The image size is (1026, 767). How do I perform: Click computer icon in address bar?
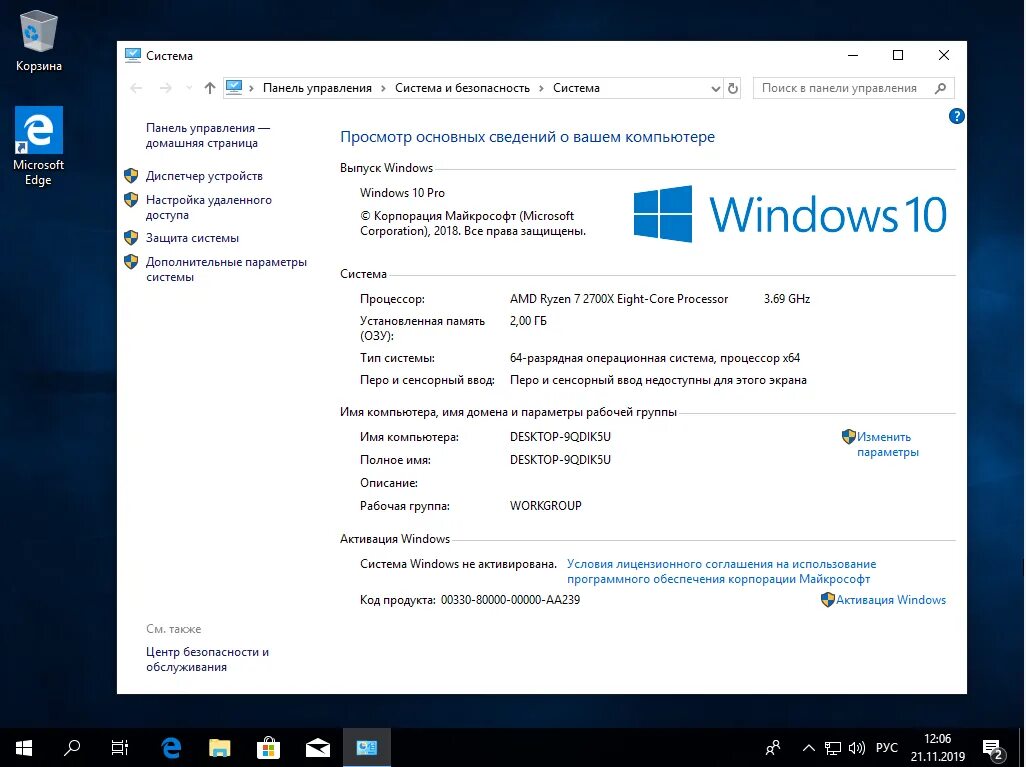pyautogui.click(x=234, y=87)
